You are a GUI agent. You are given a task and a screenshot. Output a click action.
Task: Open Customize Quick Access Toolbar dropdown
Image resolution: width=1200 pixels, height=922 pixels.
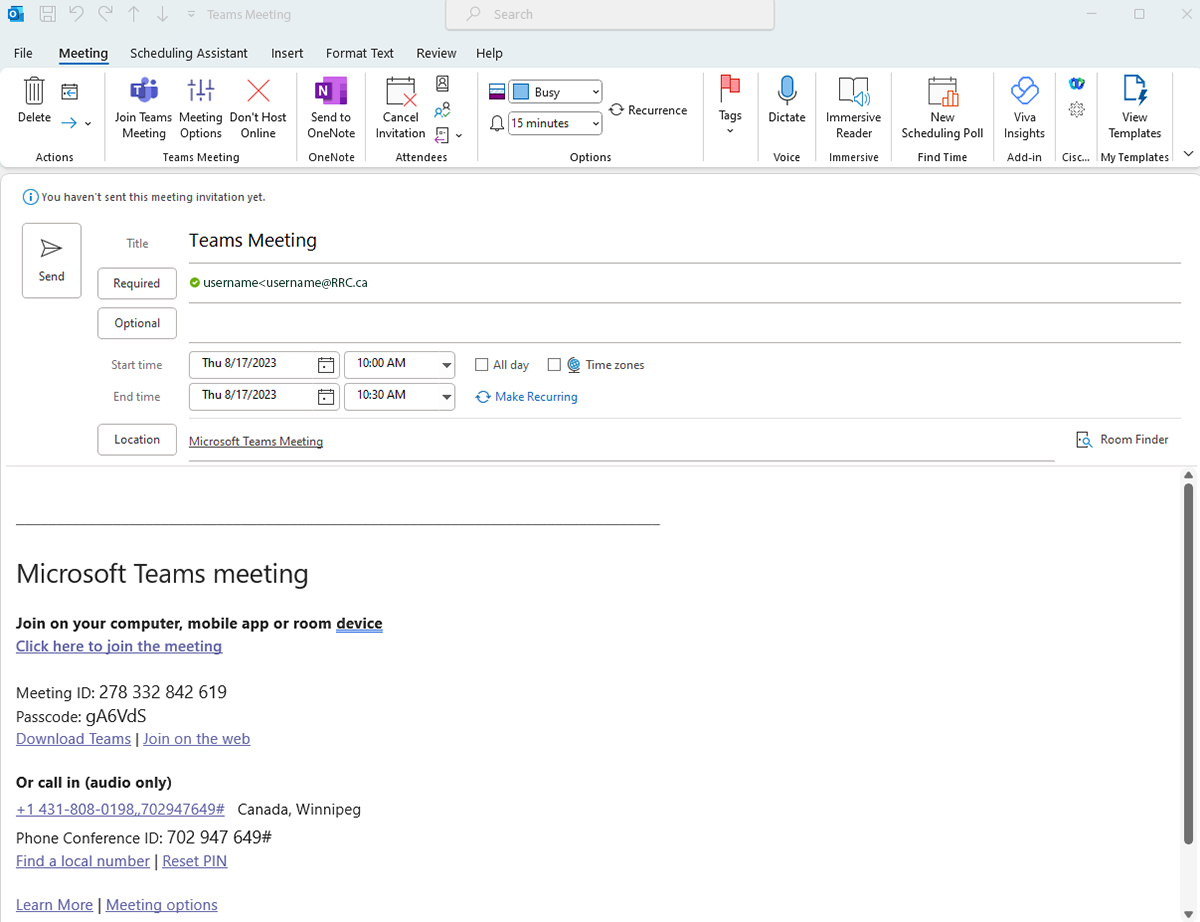(x=191, y=15)
